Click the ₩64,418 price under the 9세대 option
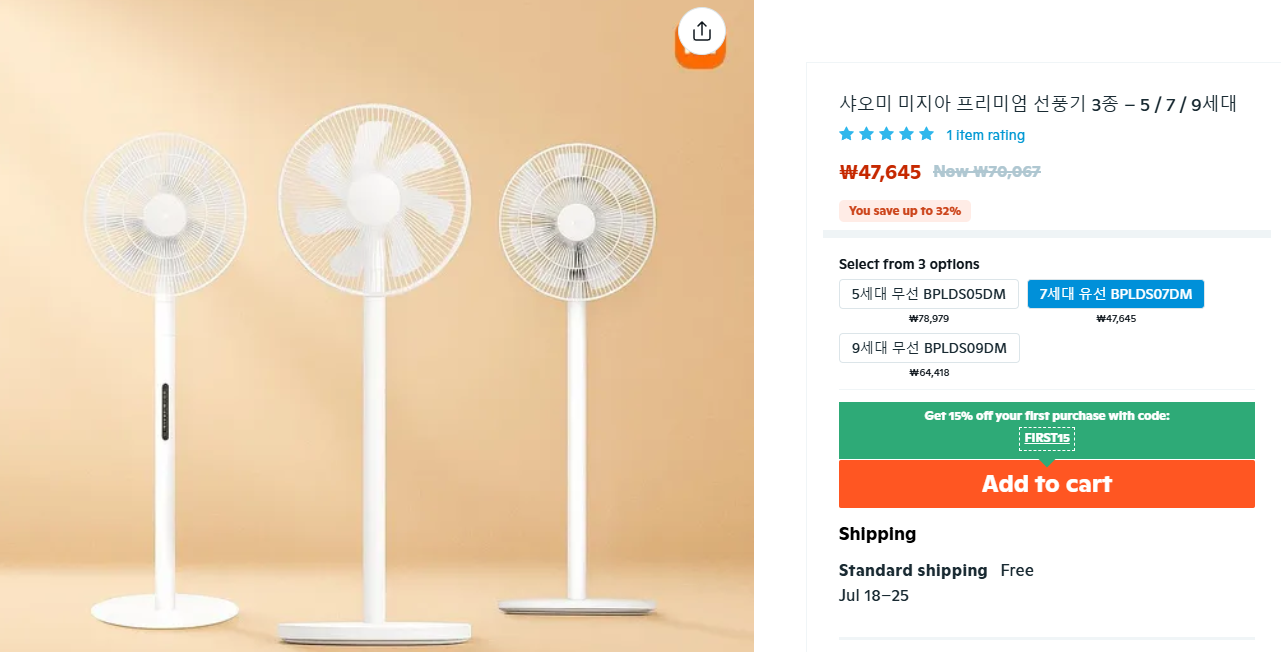The height and width of the screenshot is (652, 1281). [x=929, y=373]
